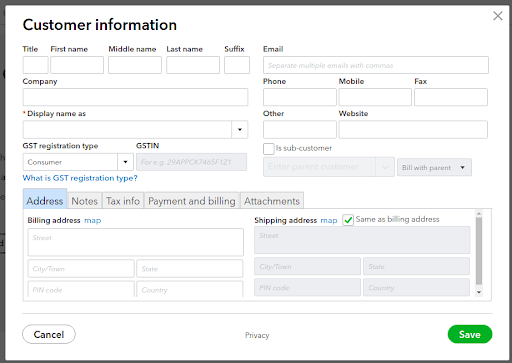Click the shipping PIN code field

click(x=307, y=287)
